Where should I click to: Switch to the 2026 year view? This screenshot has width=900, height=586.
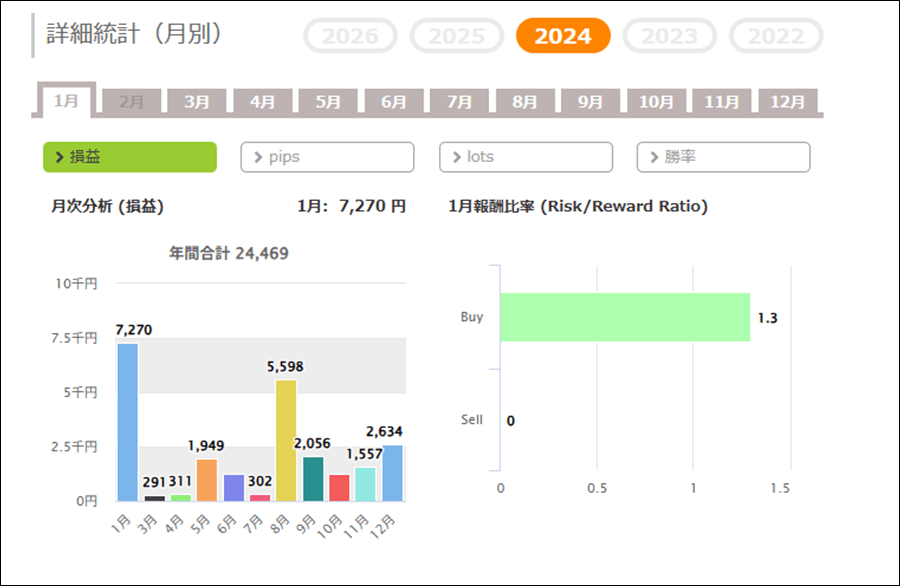pyautogui.click(x=350, y=37)
